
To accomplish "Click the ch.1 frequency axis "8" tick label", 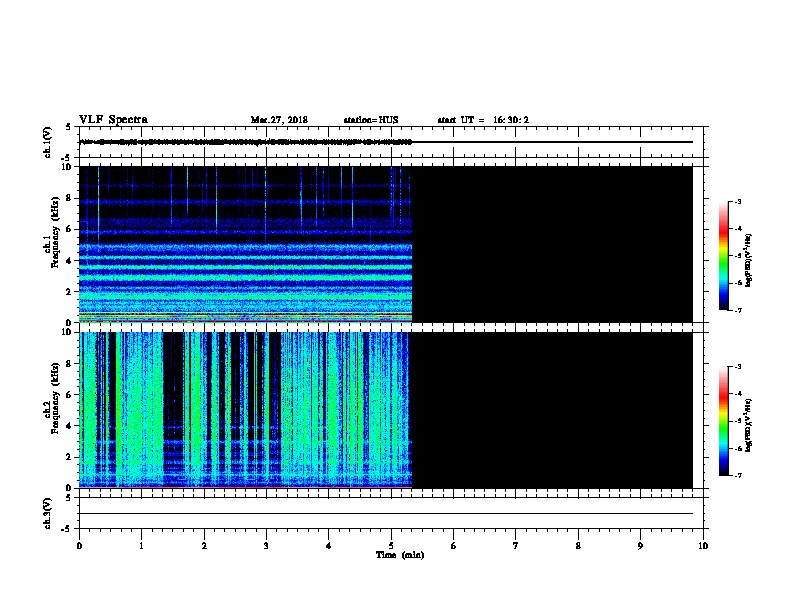I will click(x=69, y=198).
